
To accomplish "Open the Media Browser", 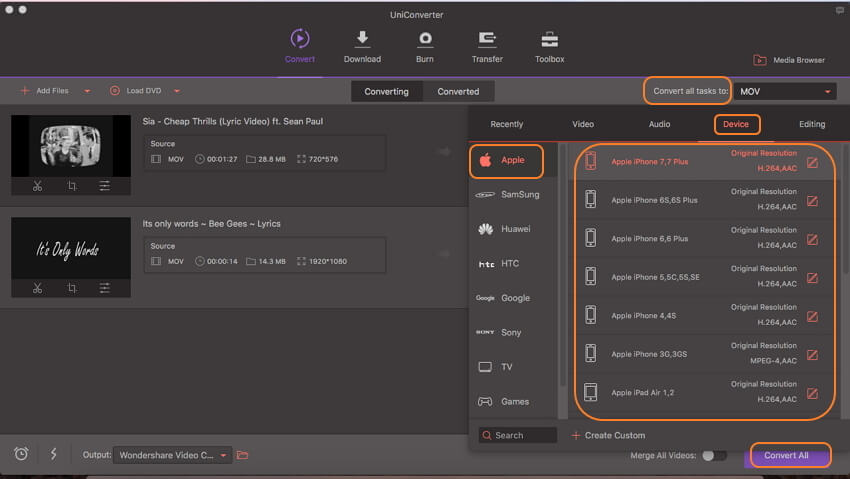I will [789, 60].
